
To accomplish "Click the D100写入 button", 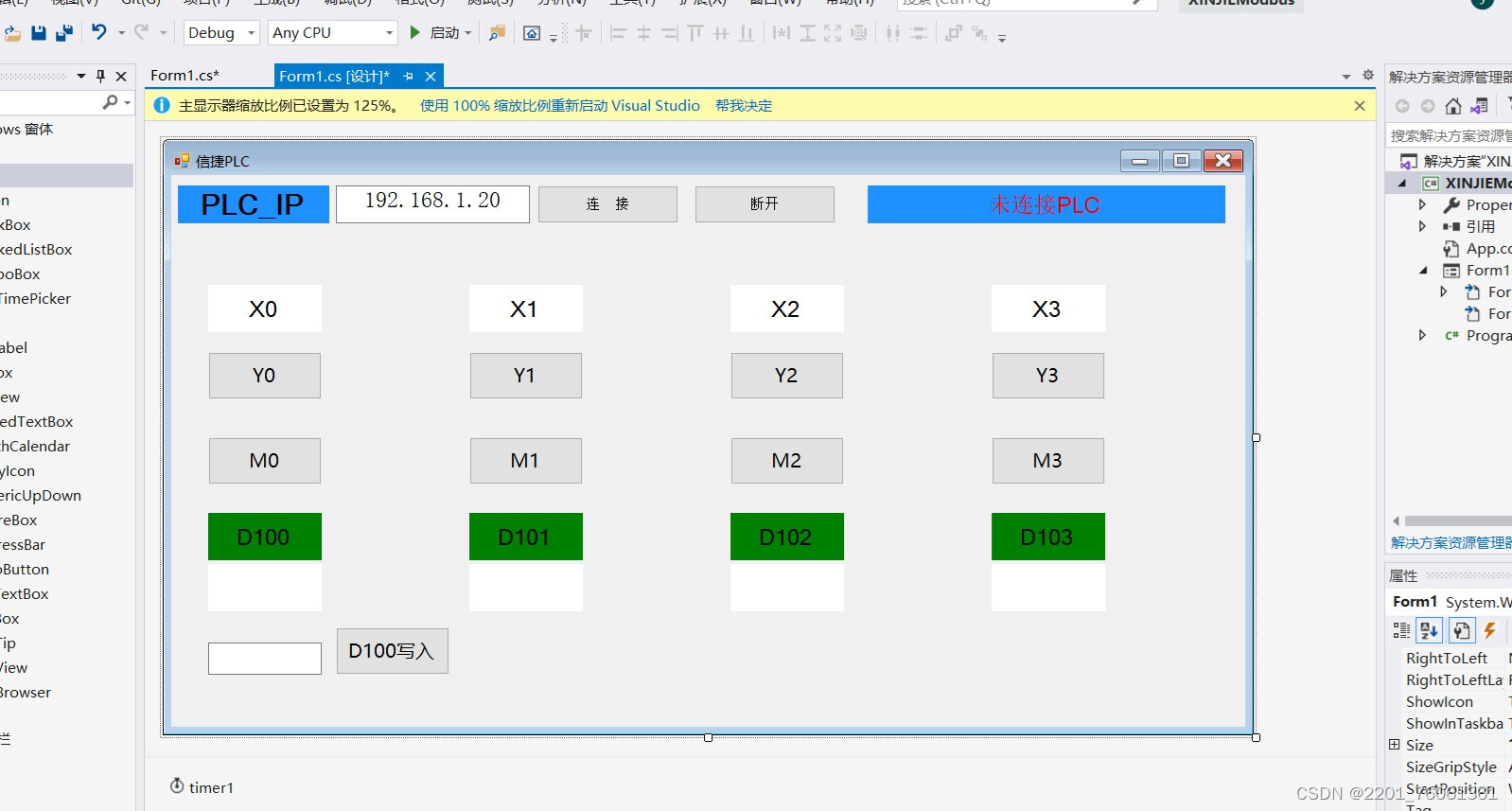I will [392, 651].
